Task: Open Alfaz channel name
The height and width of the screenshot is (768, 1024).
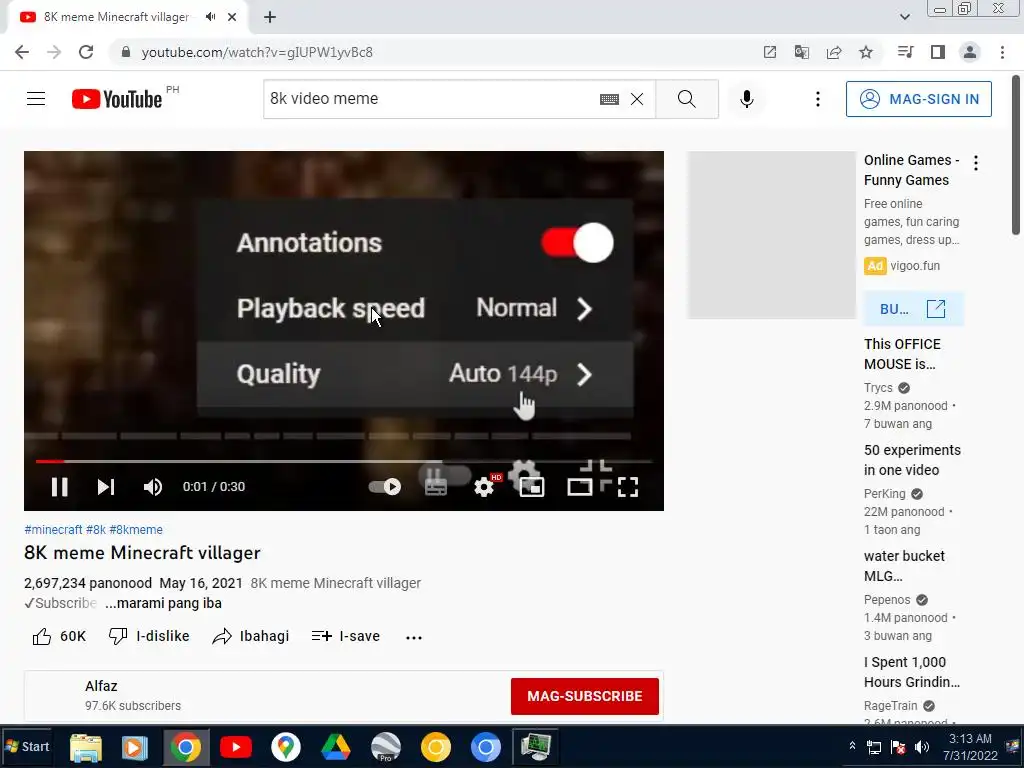Action: point(101,686)
